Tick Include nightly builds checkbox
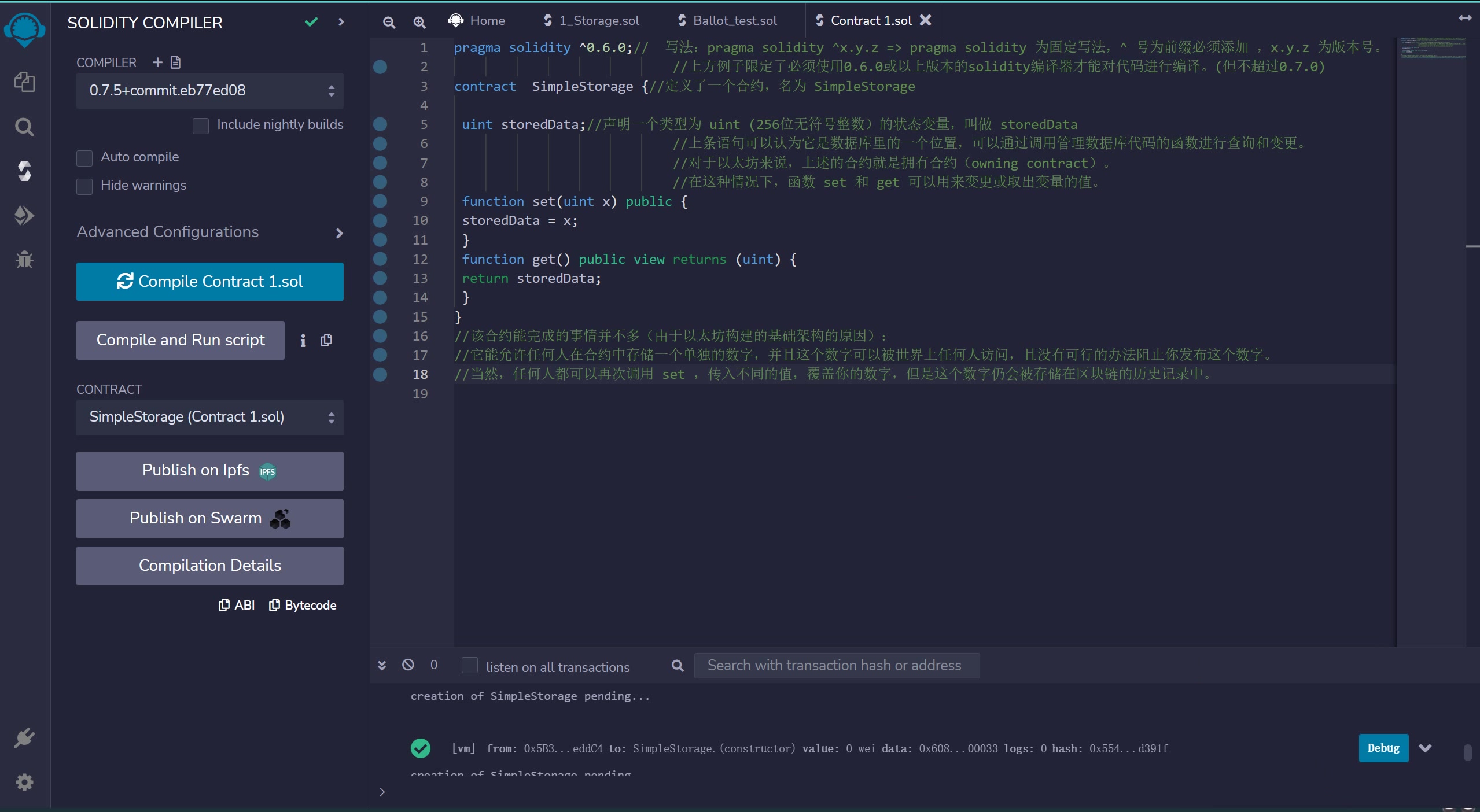Viewport: 1480px width, 812px height. (x=201, y=126)
